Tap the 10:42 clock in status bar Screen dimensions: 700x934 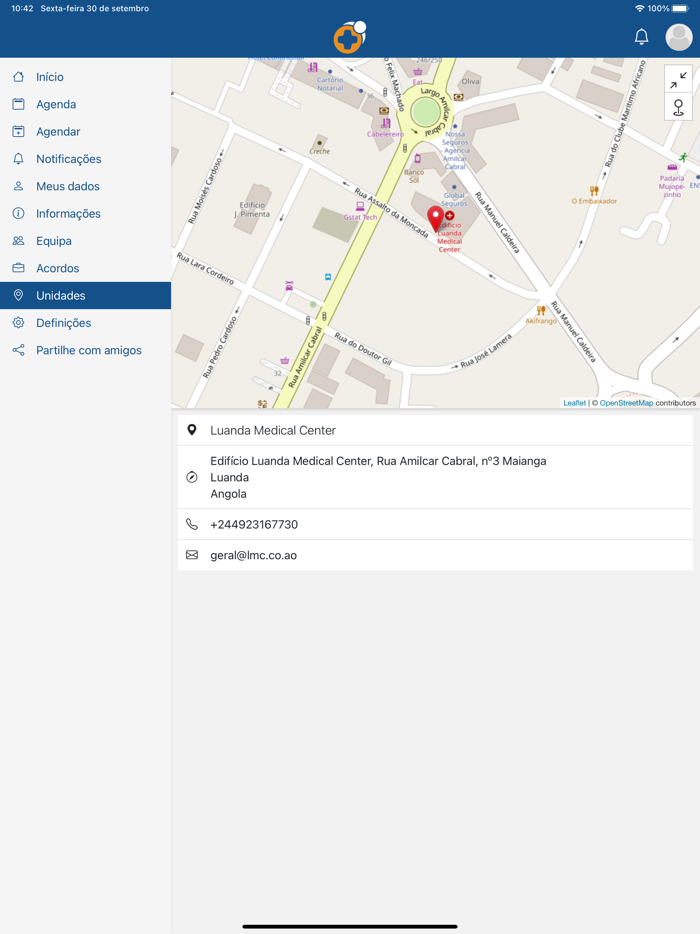click(22, 8)
